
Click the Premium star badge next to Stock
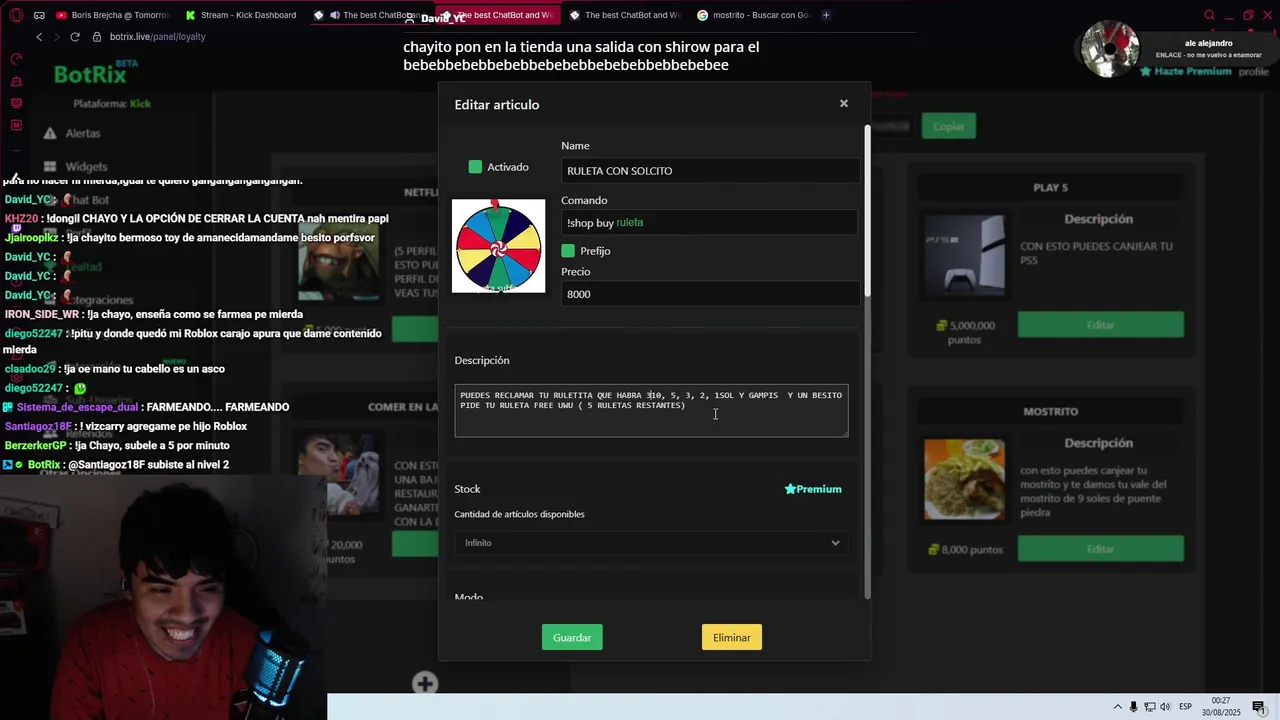(x=813, y=489)
